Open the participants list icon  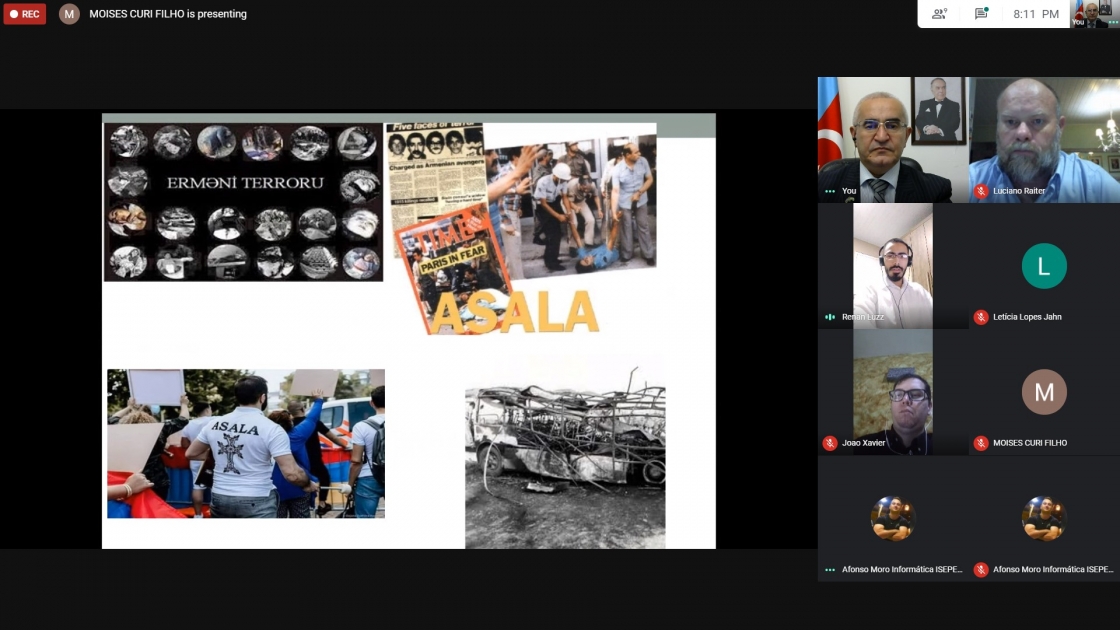939,14
